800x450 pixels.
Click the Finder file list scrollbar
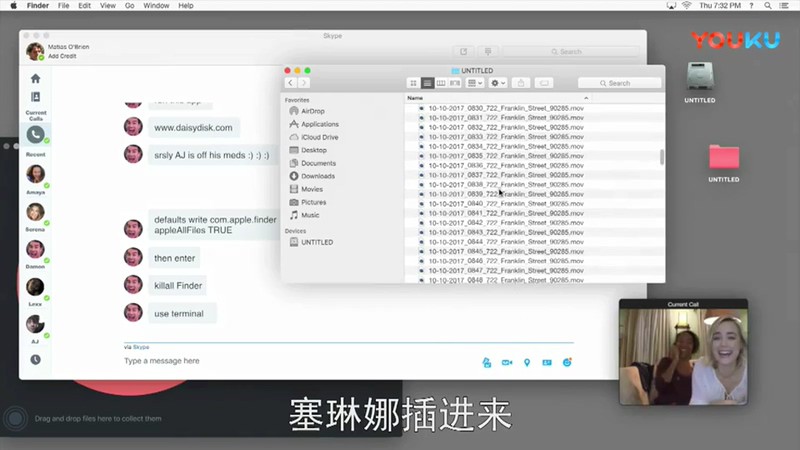(x=662, y=157)
